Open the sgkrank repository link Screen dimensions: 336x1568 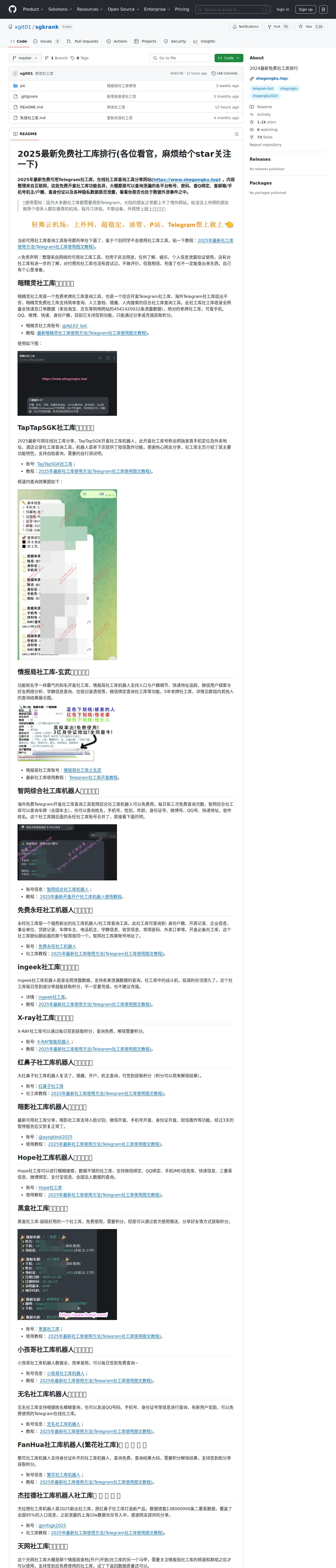pyautogui.click(x=46, y=27)
